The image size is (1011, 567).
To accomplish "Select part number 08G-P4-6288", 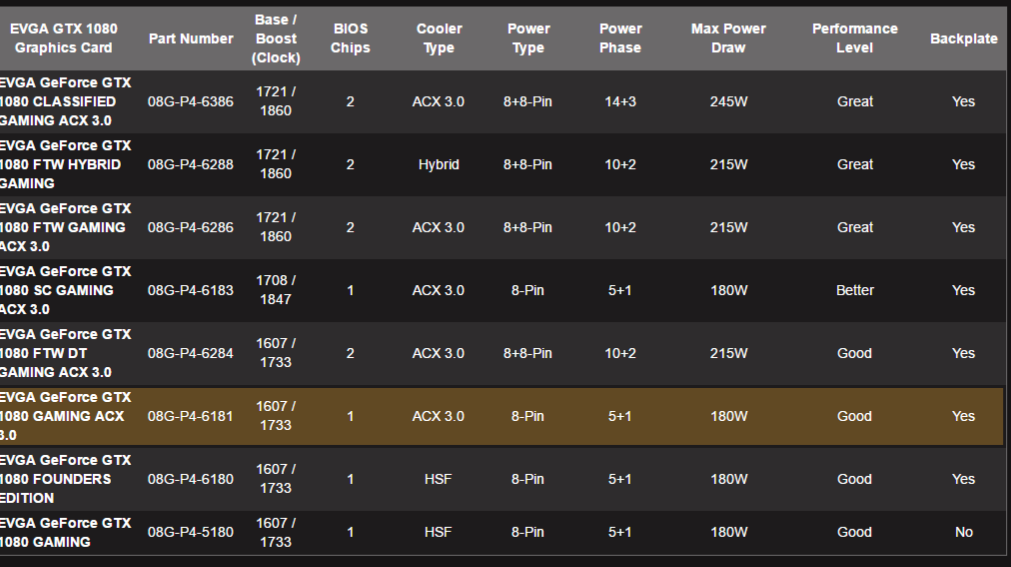I will pos(190,164).
